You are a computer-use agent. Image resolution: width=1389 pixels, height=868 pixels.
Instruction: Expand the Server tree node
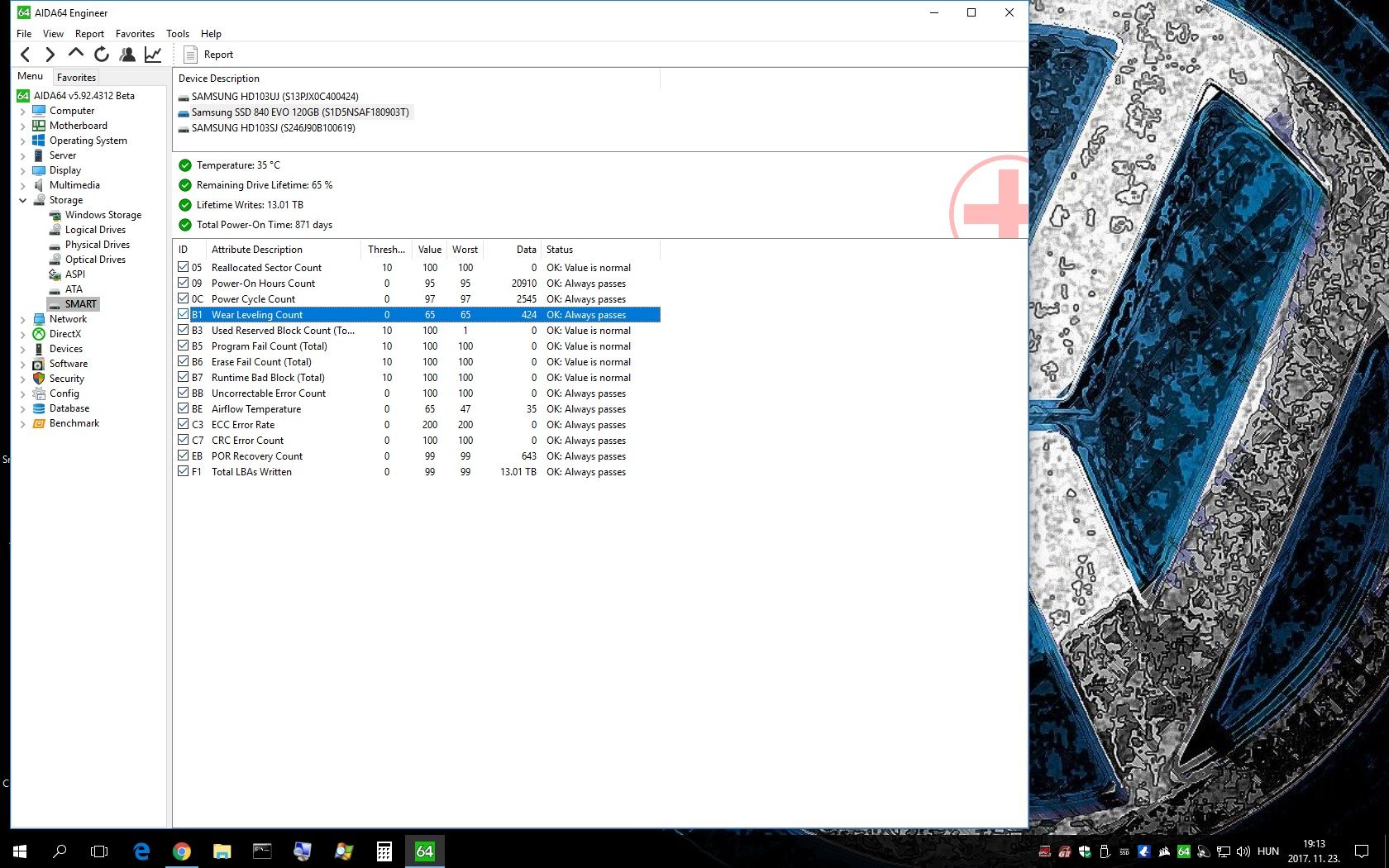click(22, 155)
